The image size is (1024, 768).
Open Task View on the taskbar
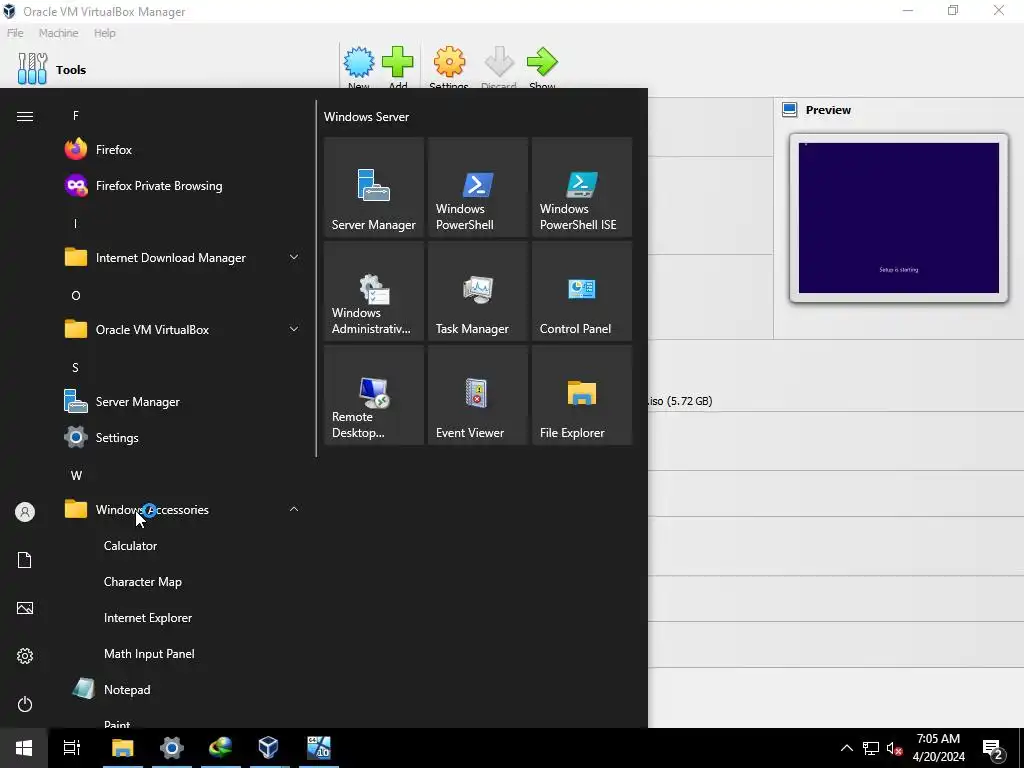pyautogui.click(x=72, y=748)
